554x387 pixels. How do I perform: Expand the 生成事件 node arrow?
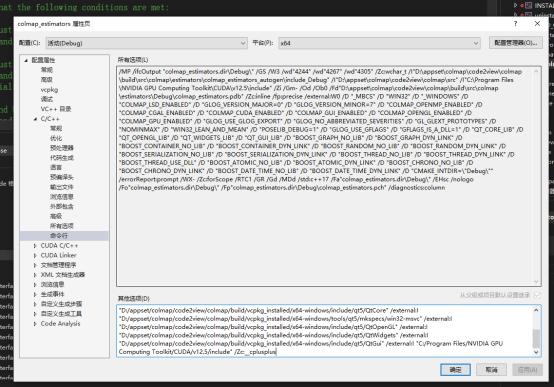(x=35, y=294)
